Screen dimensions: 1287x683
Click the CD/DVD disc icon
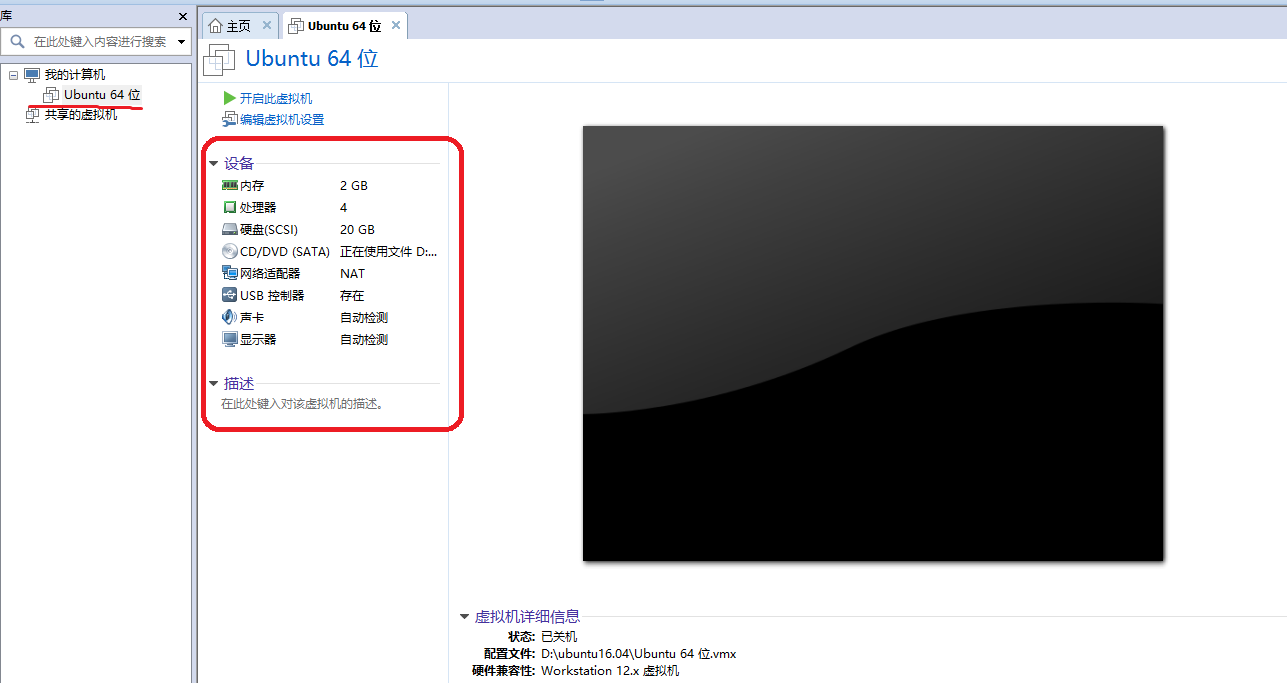tap(230, 252)
